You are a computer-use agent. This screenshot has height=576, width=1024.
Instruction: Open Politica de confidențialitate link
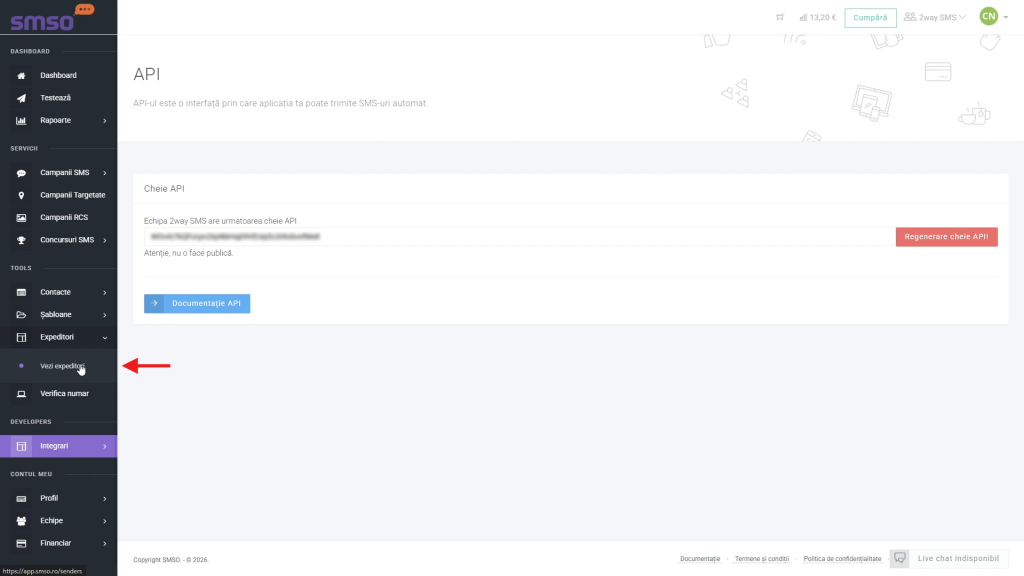[842, 559]
